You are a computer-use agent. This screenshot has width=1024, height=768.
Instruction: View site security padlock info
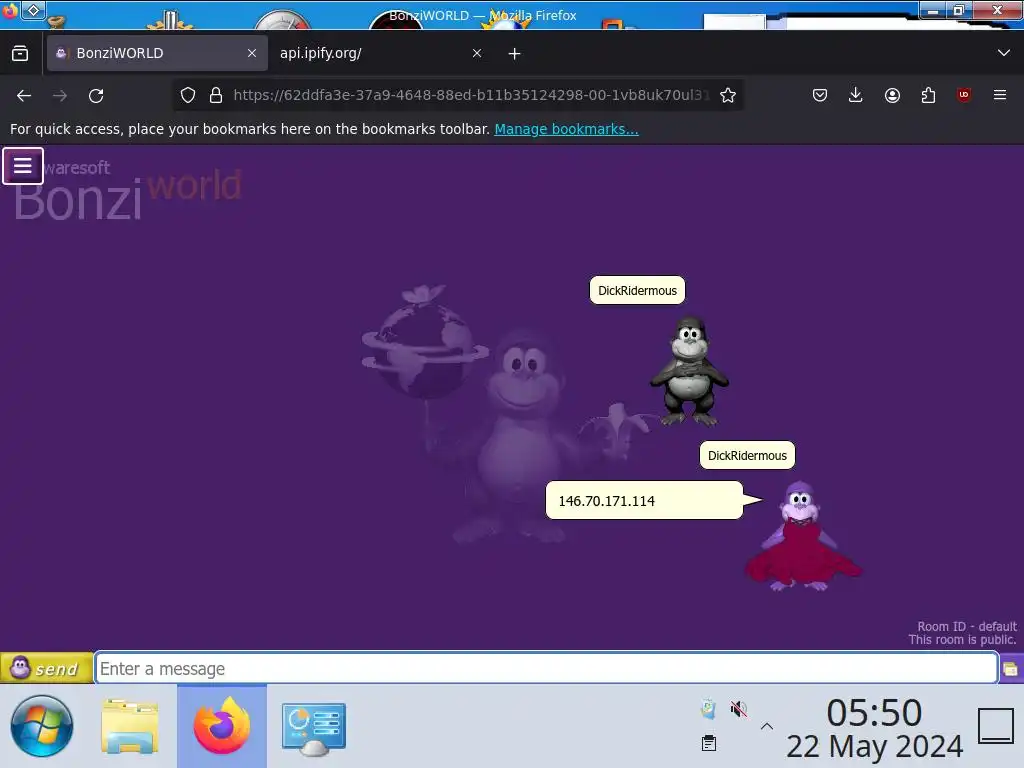click(216, 95)
